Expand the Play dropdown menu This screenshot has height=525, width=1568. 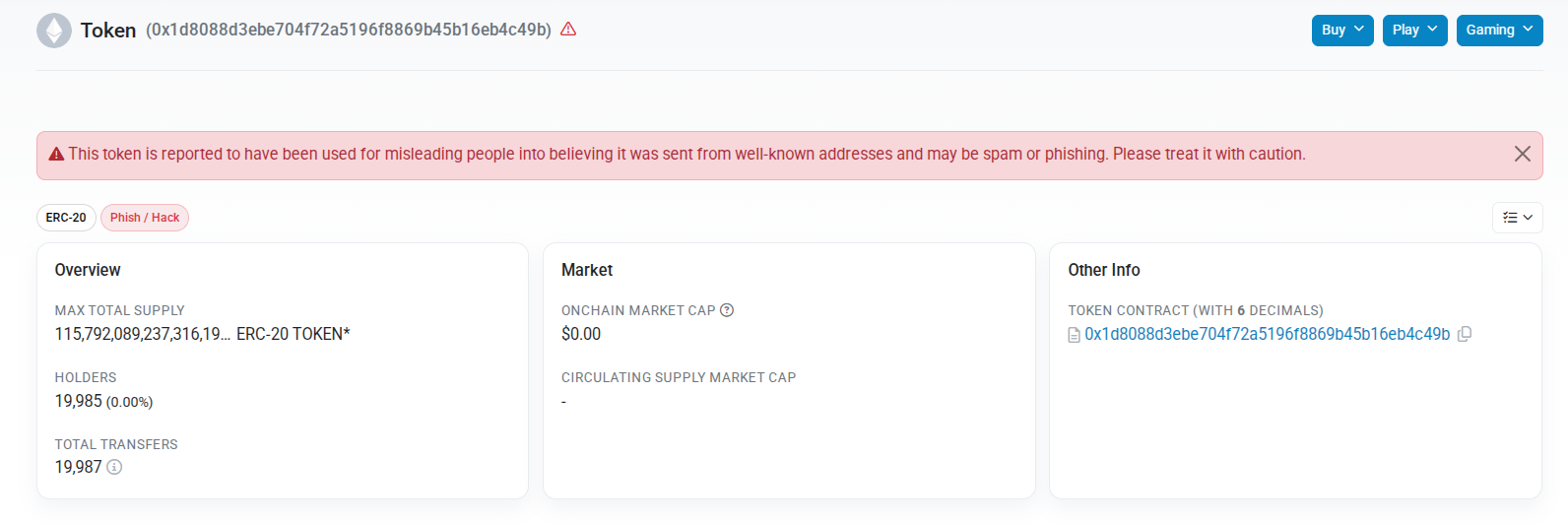point(1414,31)
